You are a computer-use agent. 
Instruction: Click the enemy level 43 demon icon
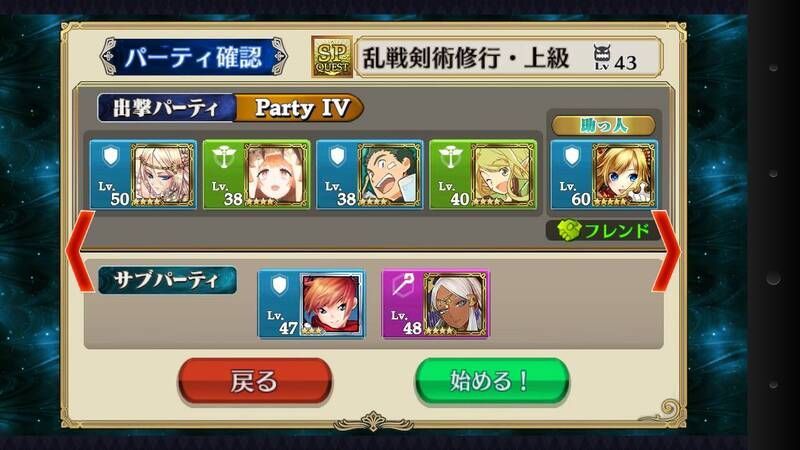pyautogui.click(x=602, y=58)
